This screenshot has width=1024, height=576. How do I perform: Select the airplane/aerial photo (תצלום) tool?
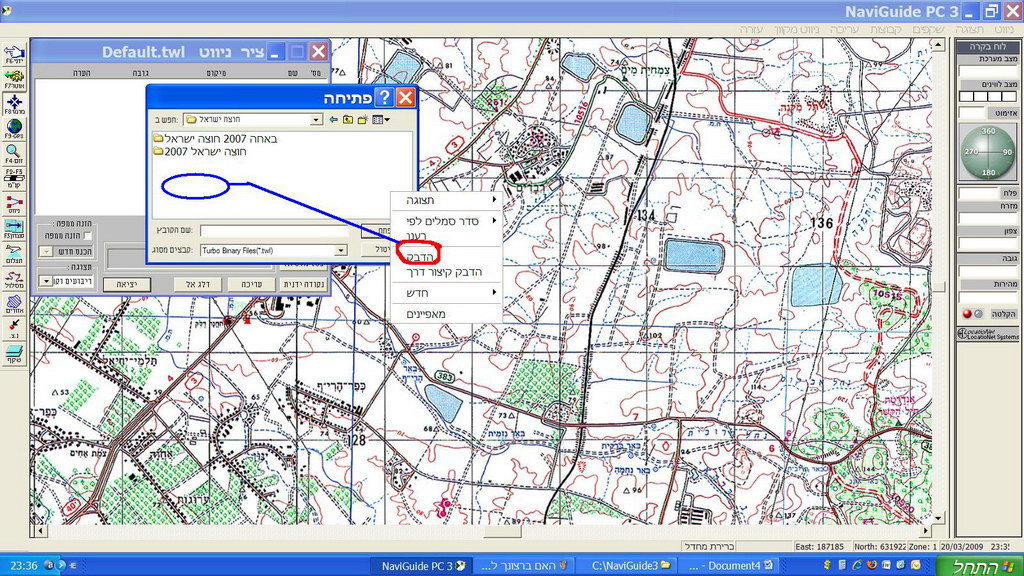[x=14, y=254]
